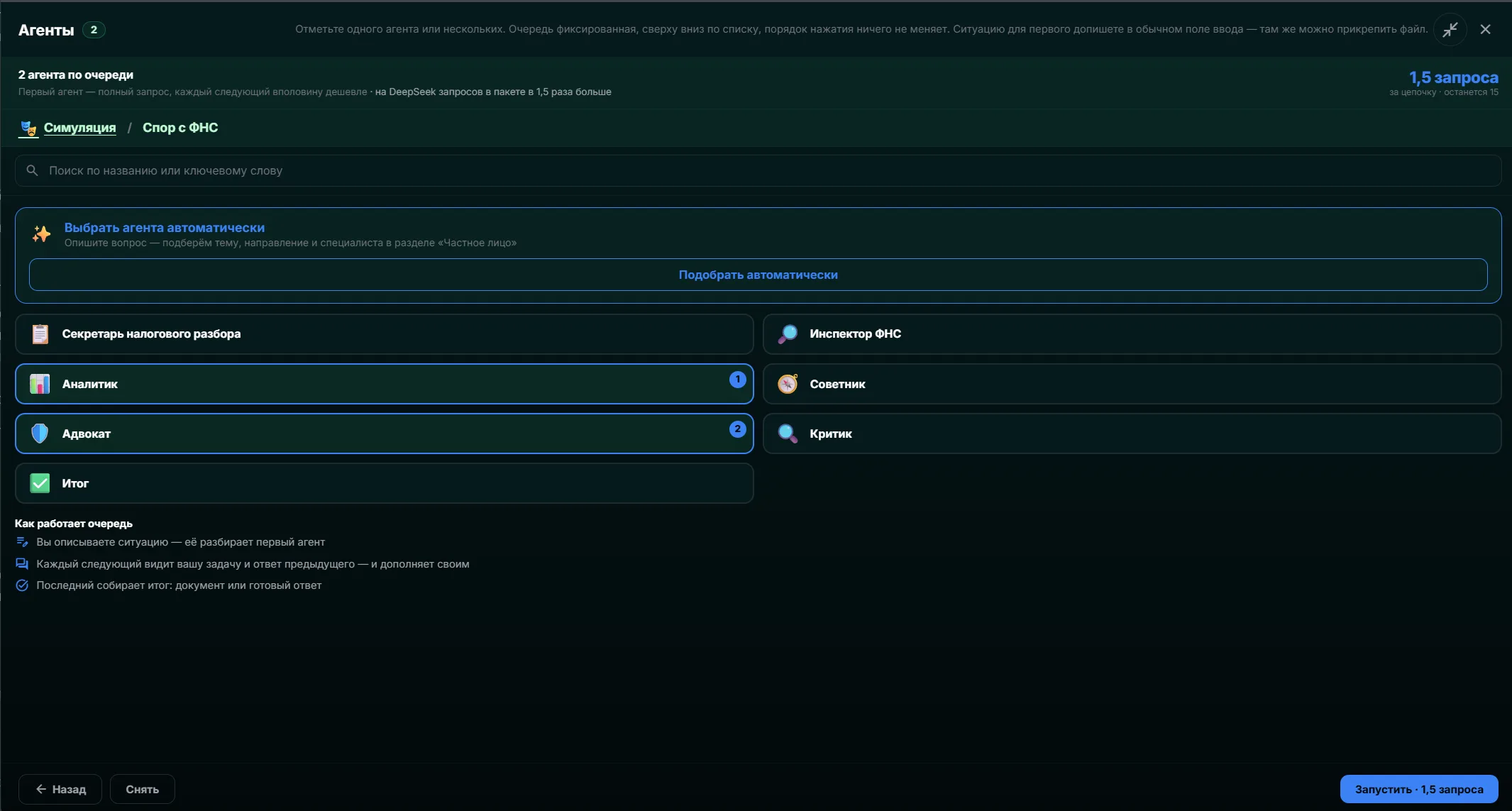Clear selection with the Снять button
The image size is (1512, 811).
point(143,789)
